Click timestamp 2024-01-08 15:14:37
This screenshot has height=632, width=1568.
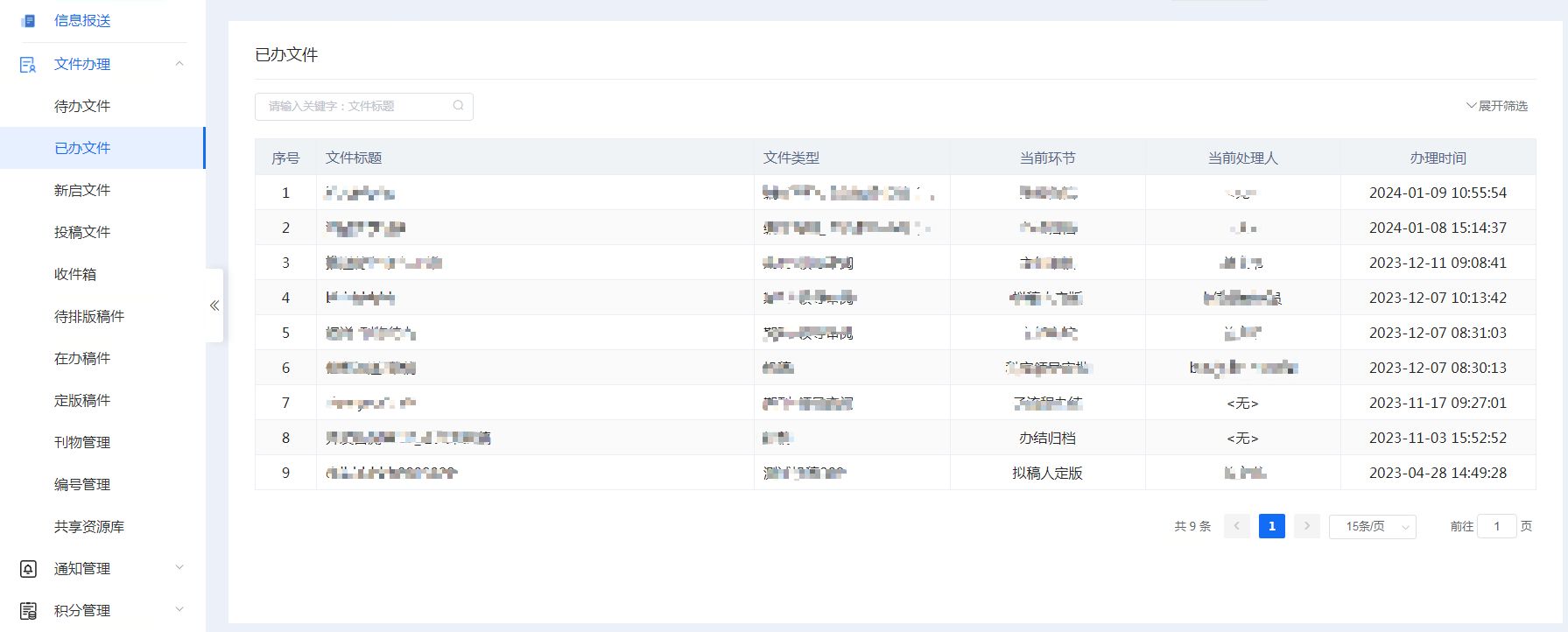[x=1438, y=228]
